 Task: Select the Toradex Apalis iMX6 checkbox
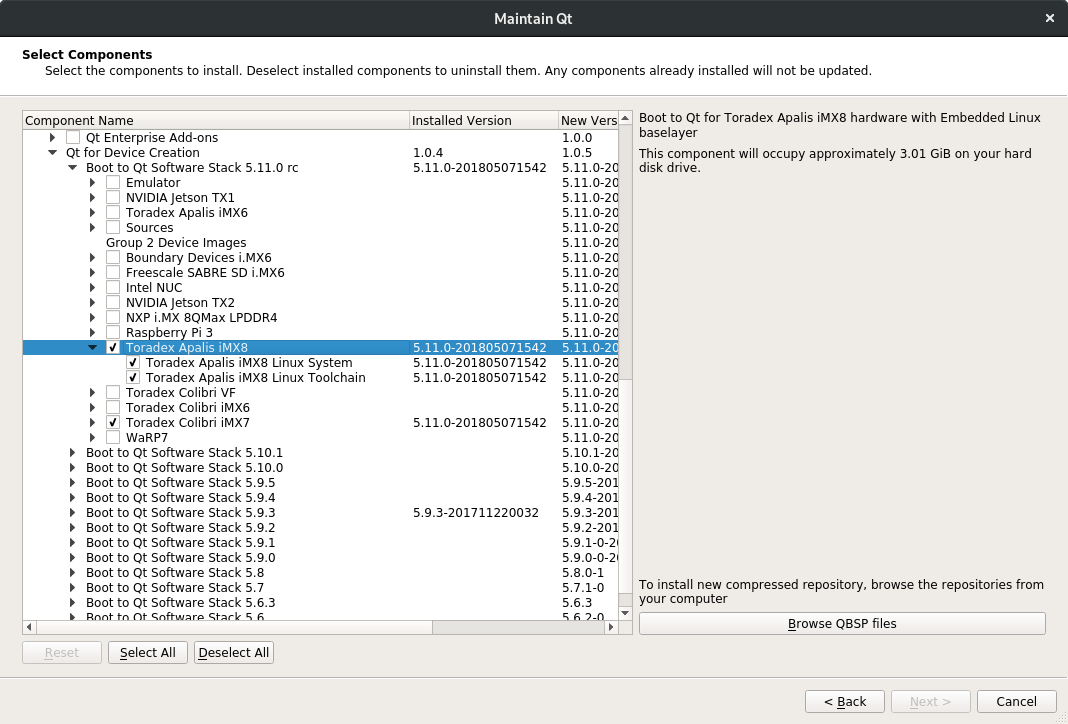tap(113, 213)
